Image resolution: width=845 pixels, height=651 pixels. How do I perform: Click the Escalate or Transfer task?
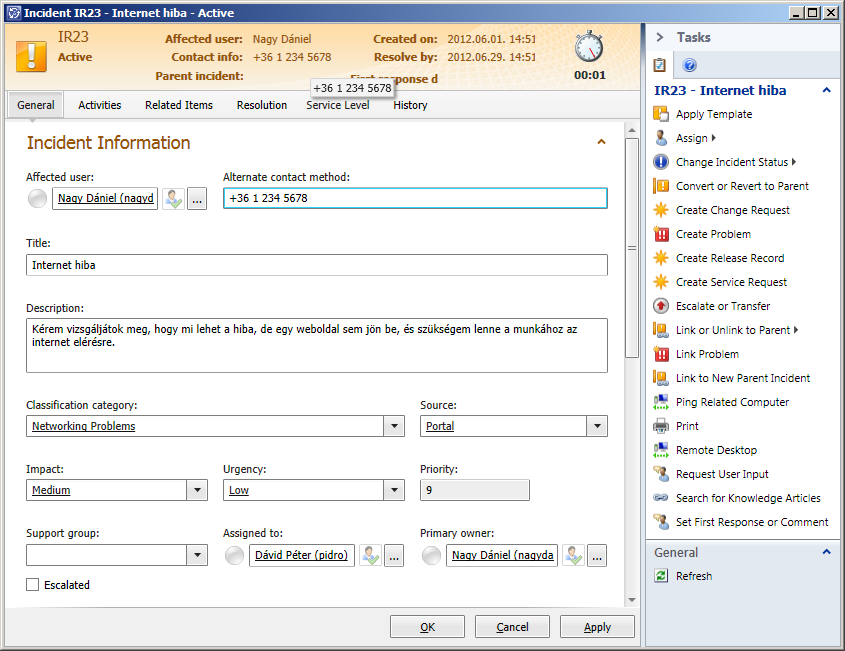(x=723, y=306)
